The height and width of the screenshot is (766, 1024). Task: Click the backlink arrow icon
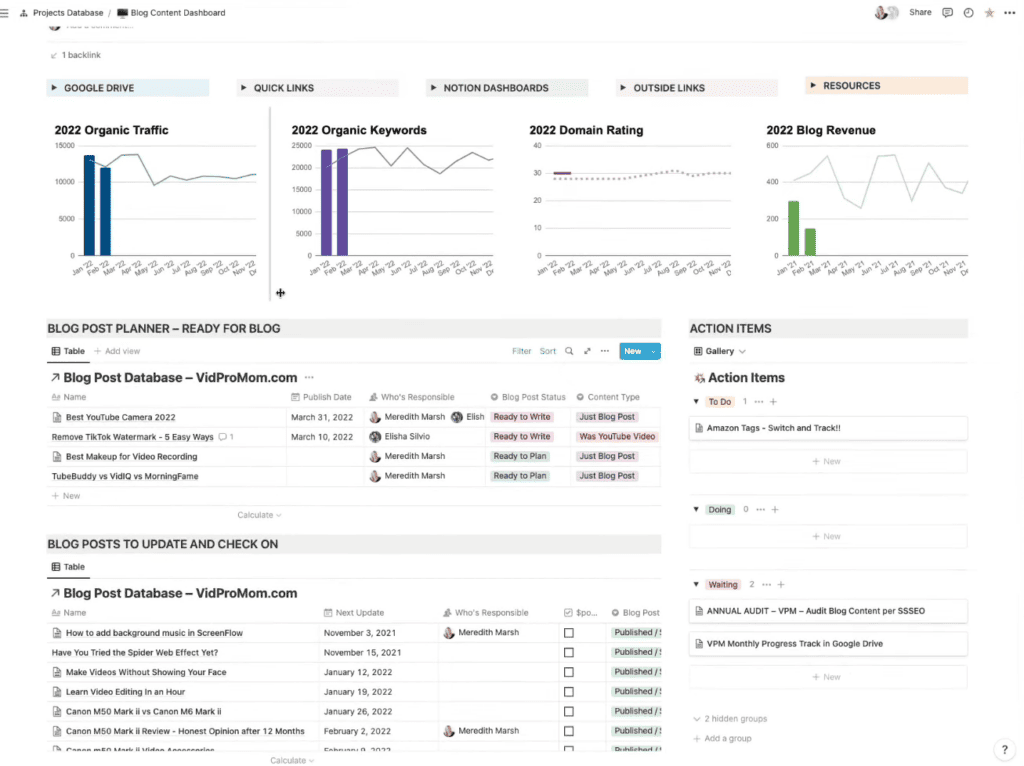point(54,56)
